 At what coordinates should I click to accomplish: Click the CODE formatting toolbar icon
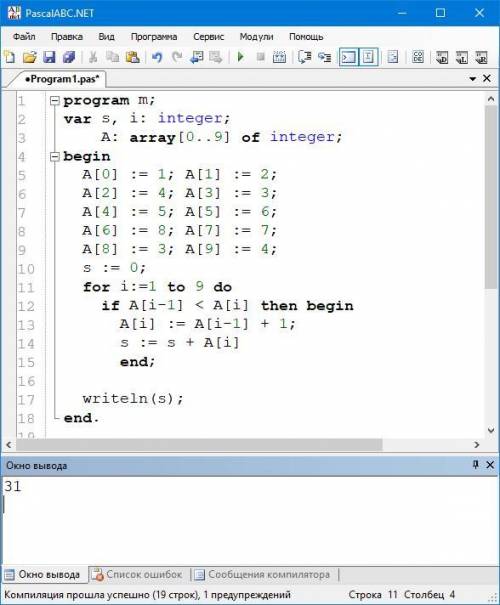click(x=418, y=57)
